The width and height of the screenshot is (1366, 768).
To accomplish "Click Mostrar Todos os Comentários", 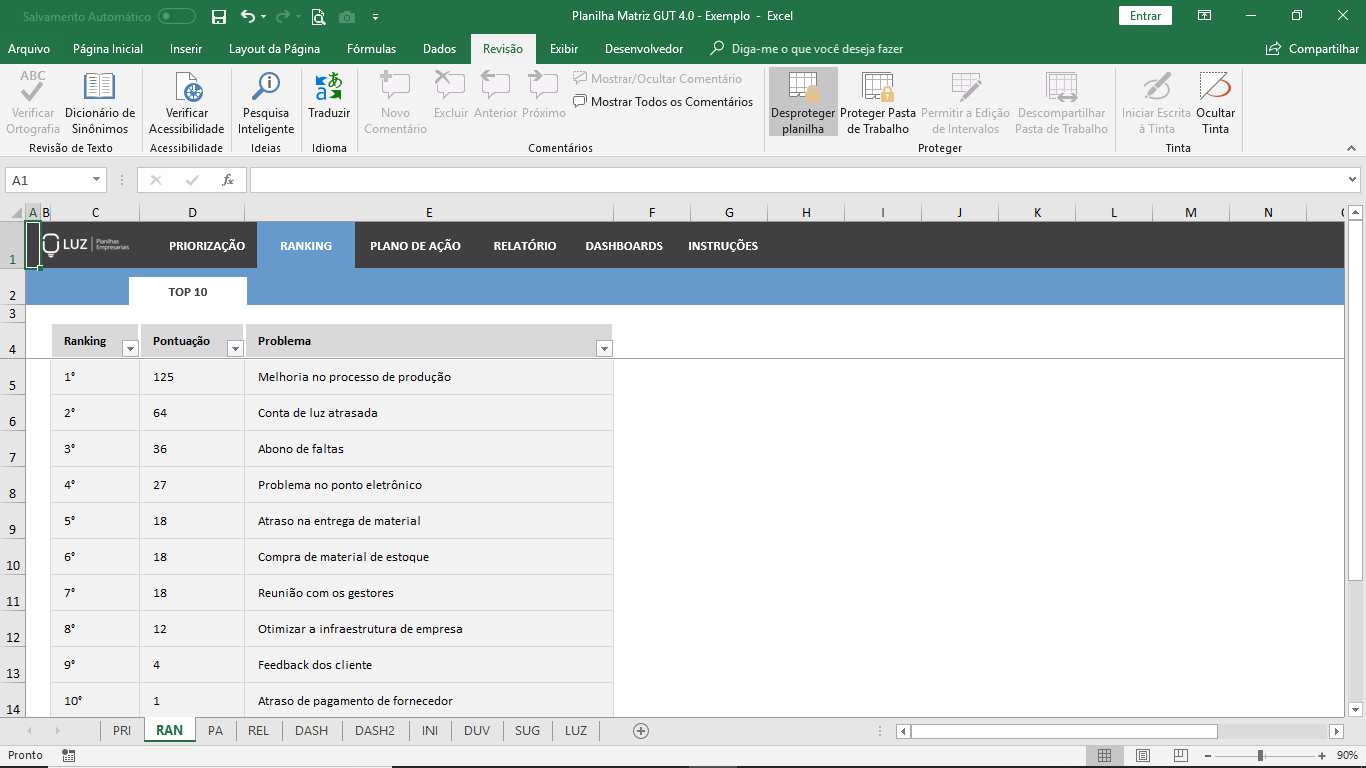I will pyautogui.click(x=663, y=102).
